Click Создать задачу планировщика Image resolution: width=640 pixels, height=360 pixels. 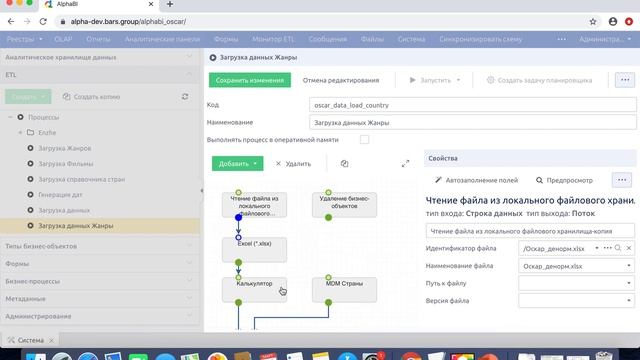pyautogui.click(x=539, y=80)
